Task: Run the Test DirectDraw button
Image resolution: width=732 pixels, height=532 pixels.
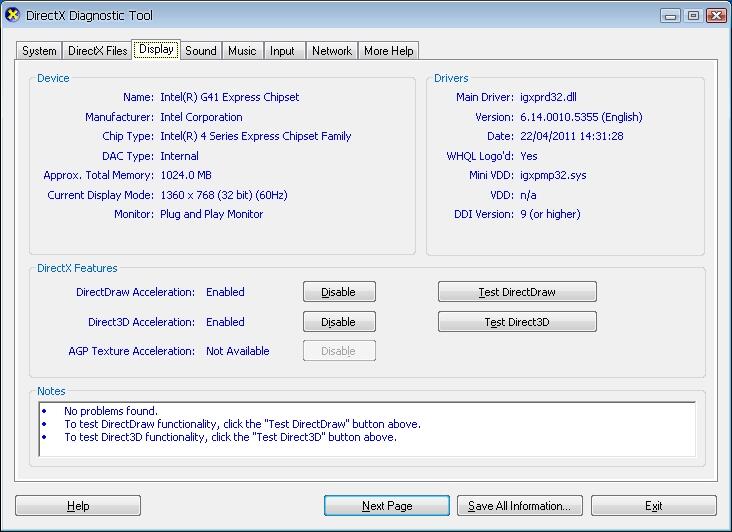Action: coord(517,292)
